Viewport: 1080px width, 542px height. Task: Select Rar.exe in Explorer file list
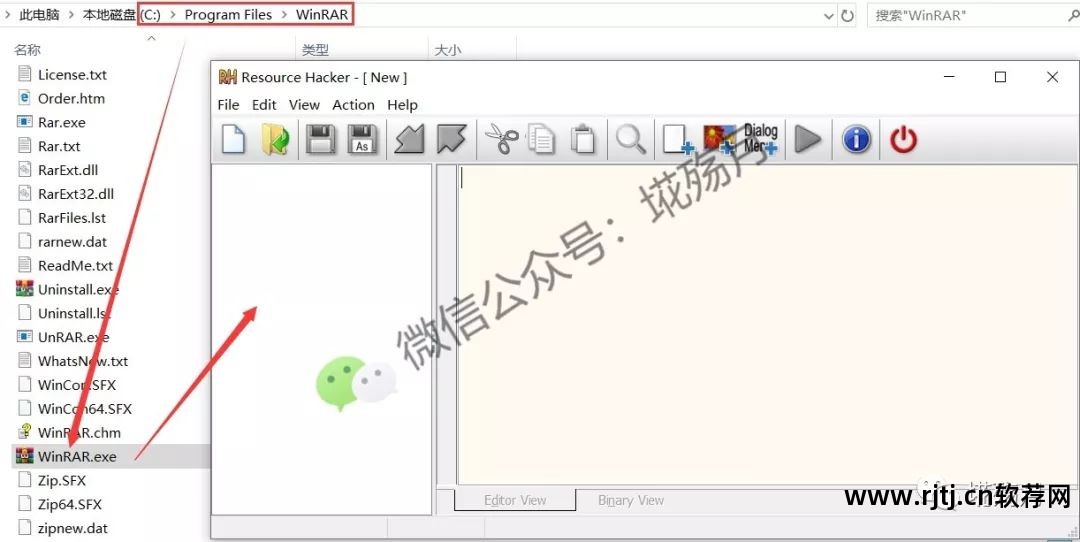coord(62,123)
